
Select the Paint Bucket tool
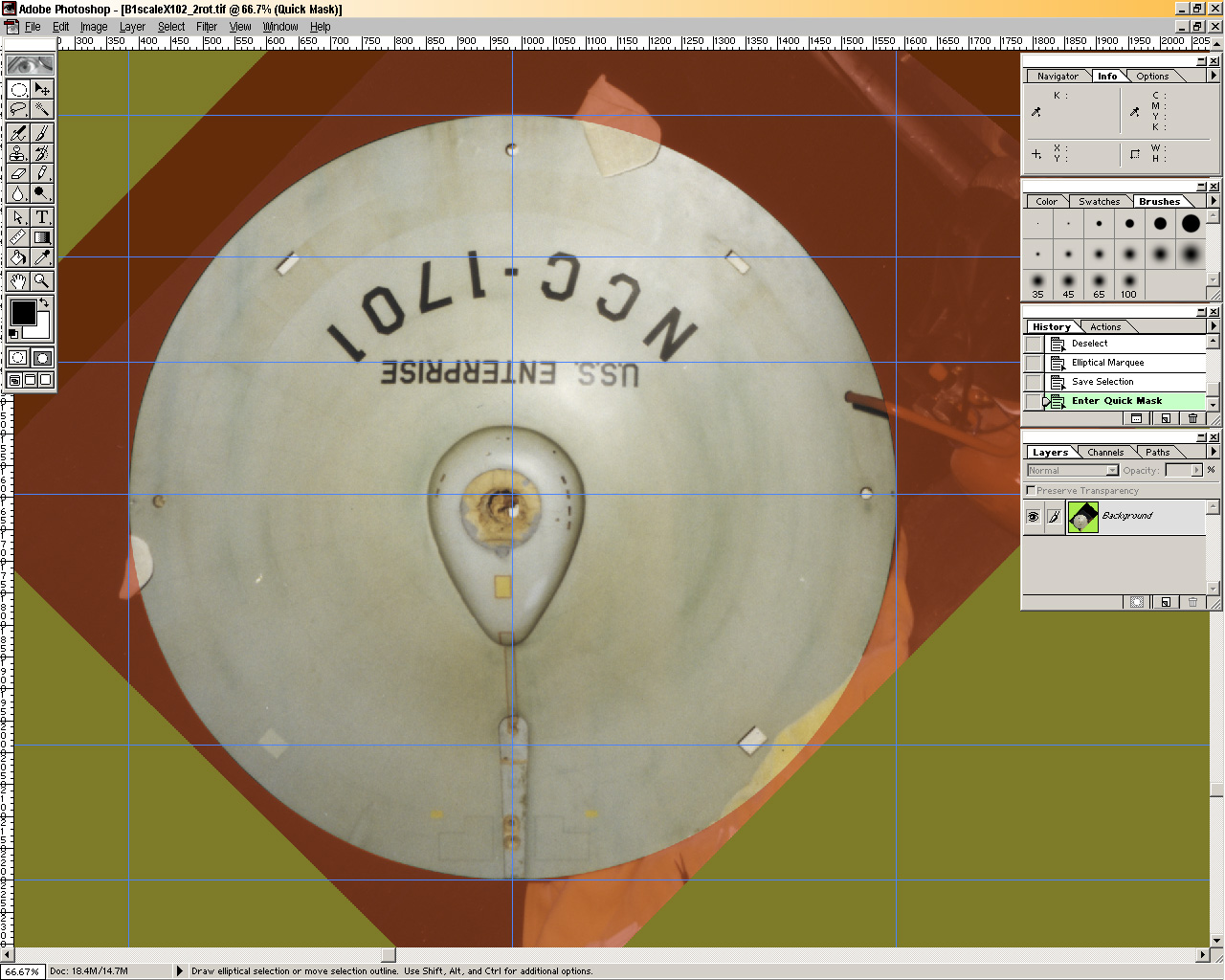pos(18,257)
